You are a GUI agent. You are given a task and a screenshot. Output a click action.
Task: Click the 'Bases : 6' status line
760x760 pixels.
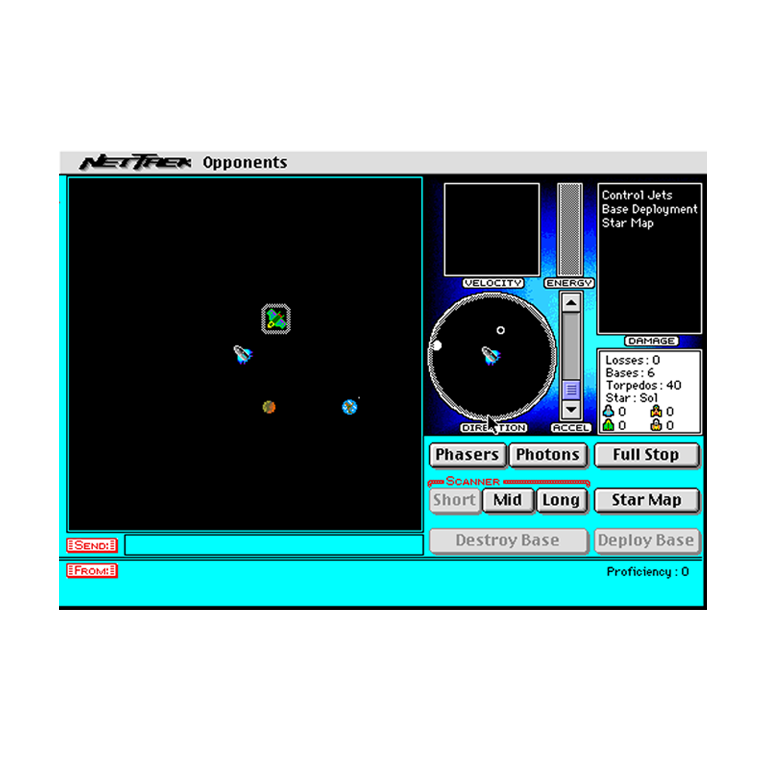pyautogui.click(x=630, y=373)
